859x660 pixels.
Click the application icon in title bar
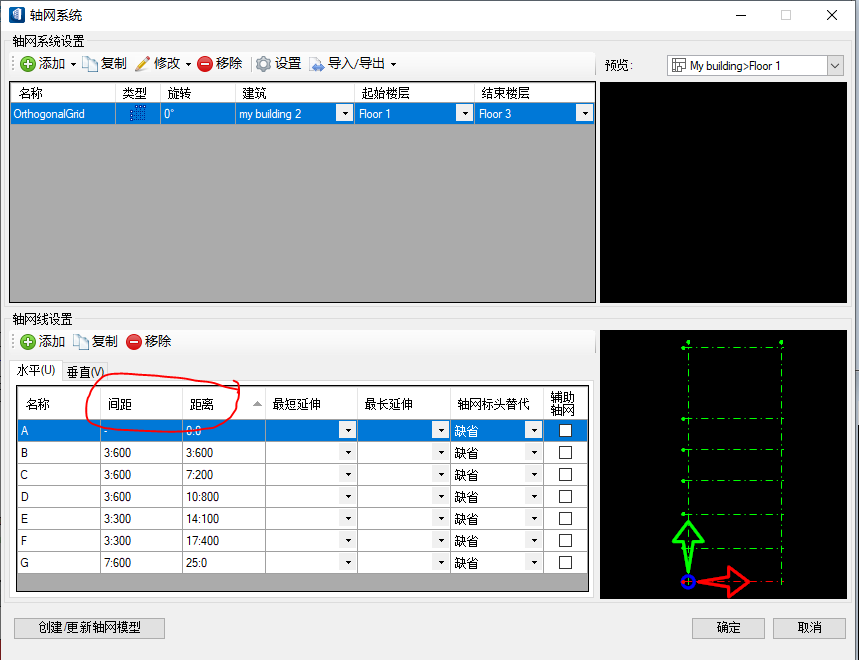[x=17, y=15]
